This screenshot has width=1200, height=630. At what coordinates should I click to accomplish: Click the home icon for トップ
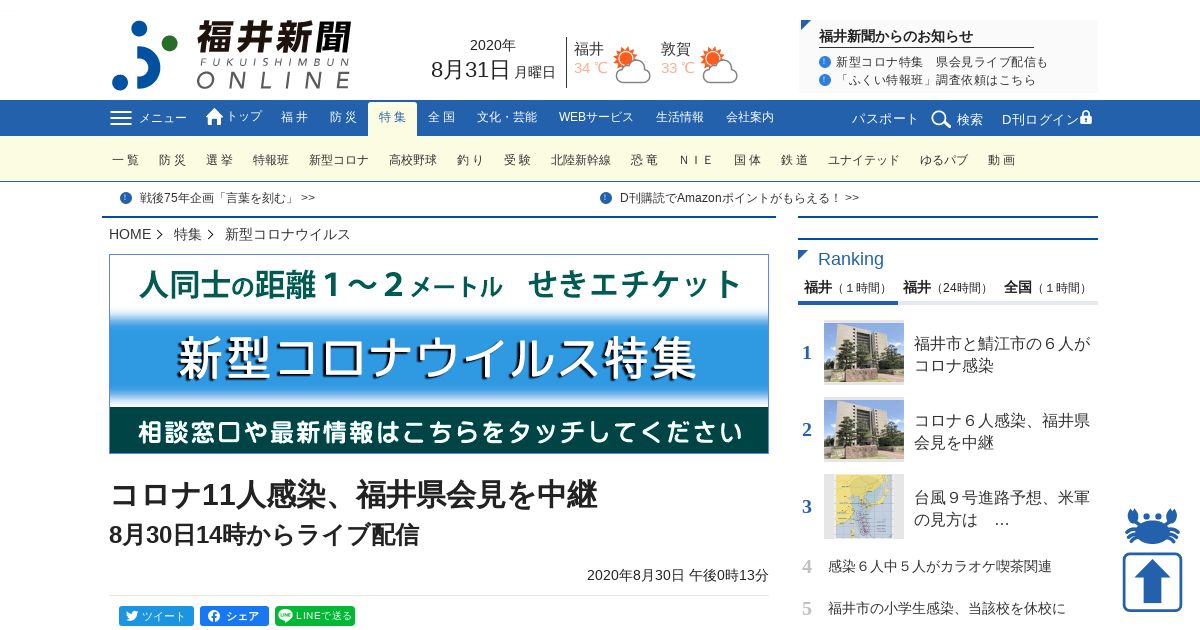pos(214,117)
